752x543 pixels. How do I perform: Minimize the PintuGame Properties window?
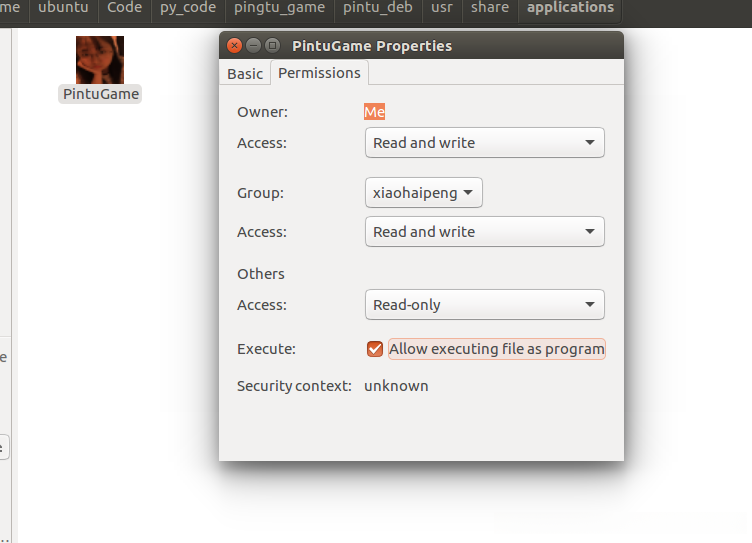point(254,46)
